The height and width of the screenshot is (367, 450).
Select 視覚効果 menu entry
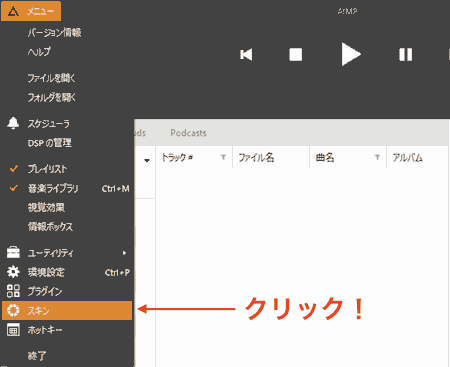point(46,207)
